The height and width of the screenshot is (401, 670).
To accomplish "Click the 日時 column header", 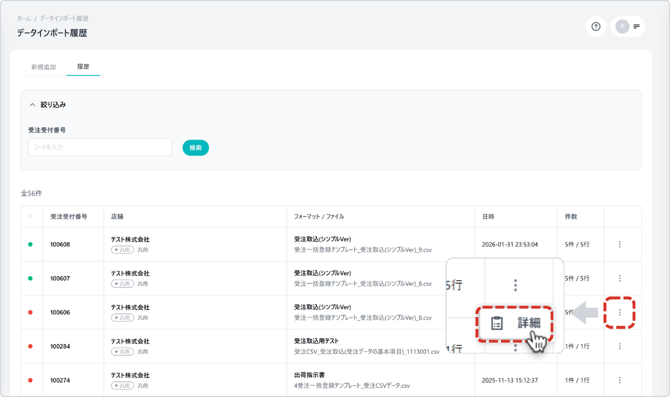I will pos(488,217).
